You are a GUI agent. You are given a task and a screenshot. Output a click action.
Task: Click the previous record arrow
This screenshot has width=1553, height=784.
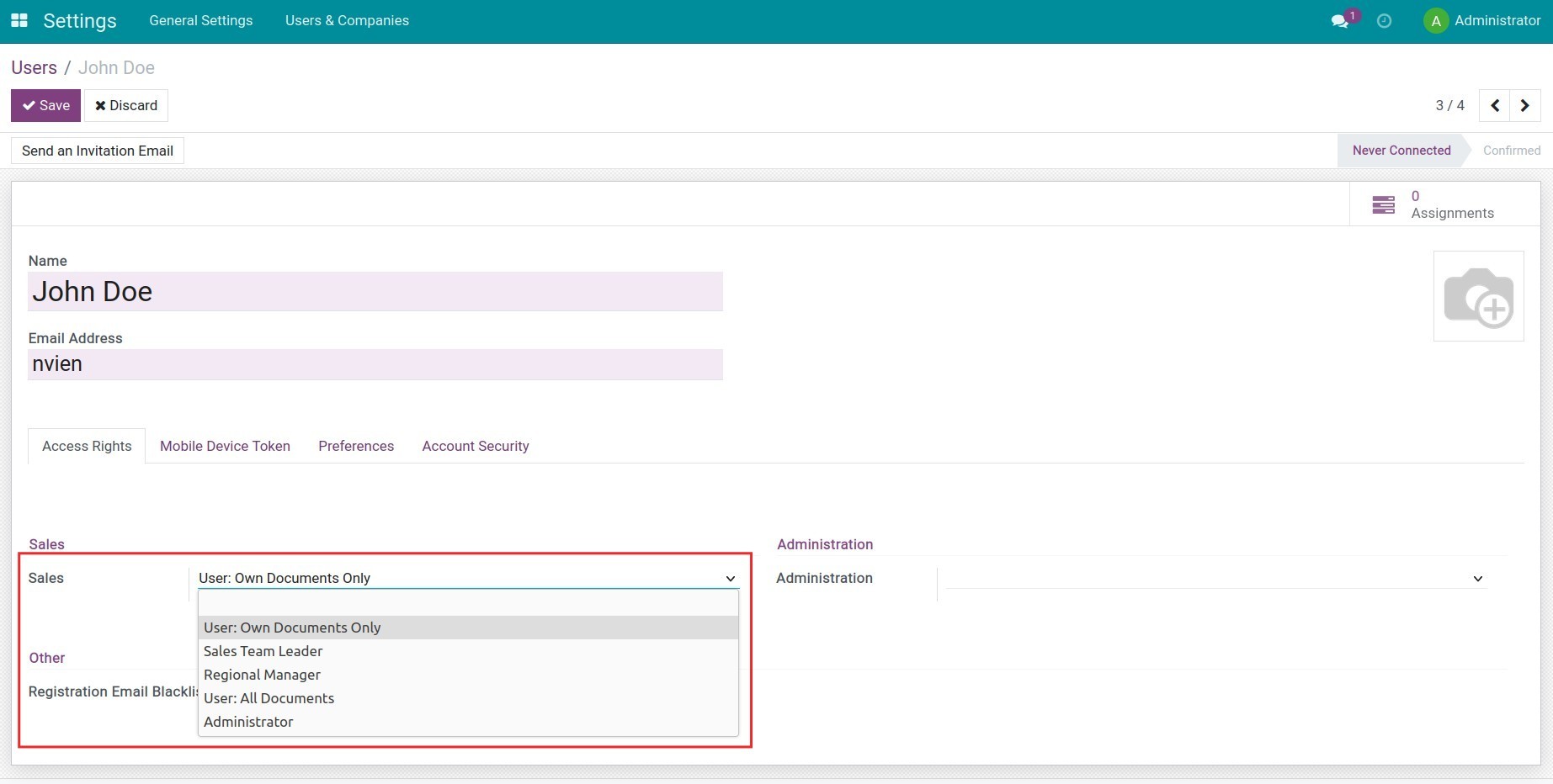pos(1495,105)
